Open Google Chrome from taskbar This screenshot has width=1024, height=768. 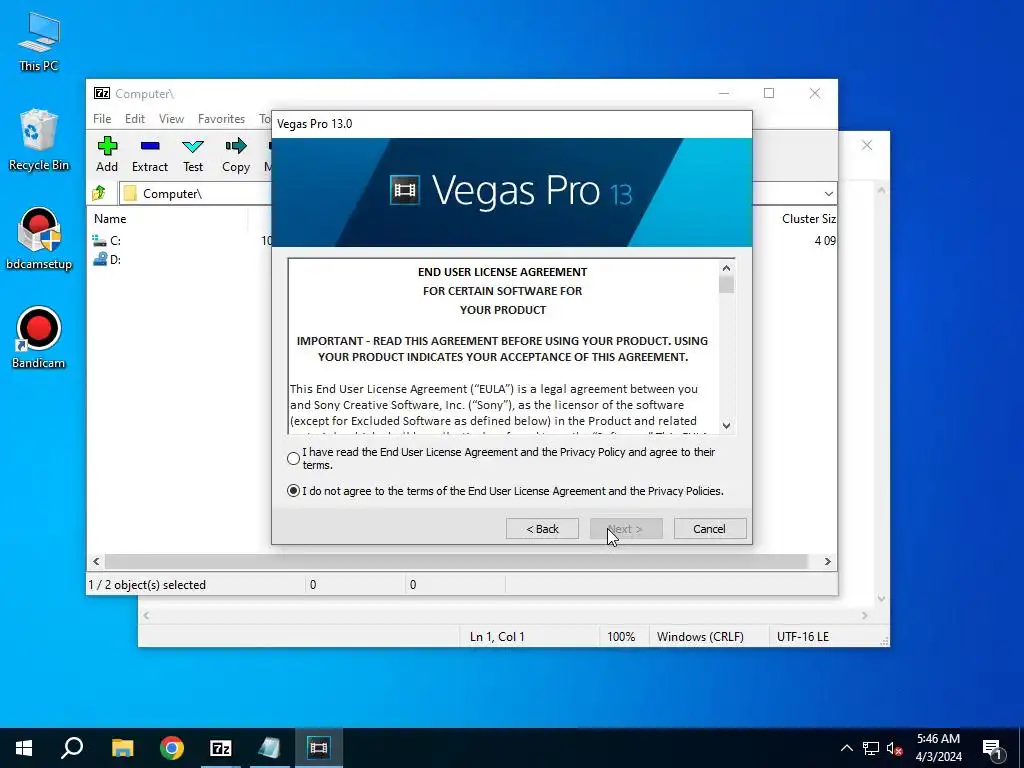(172, 748)
